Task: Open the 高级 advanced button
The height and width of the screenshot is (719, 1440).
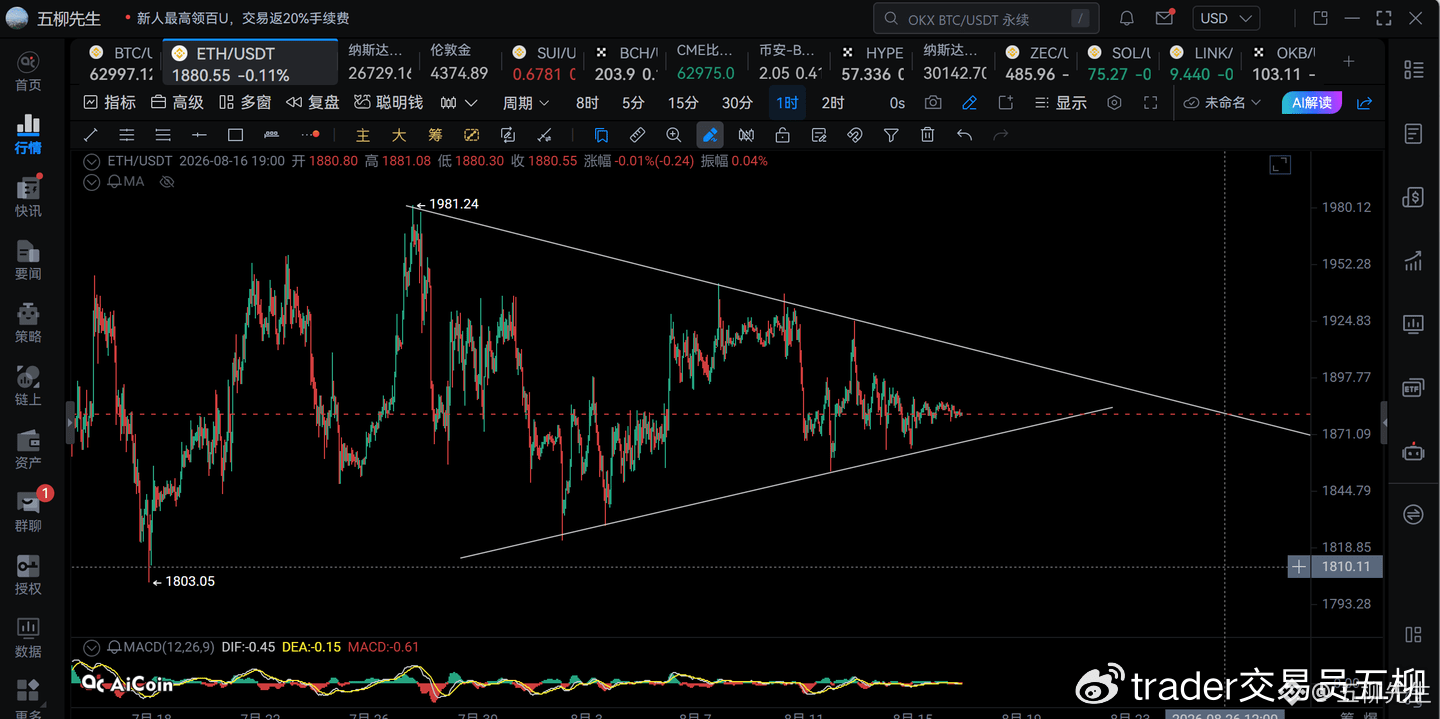Action: 177,103
